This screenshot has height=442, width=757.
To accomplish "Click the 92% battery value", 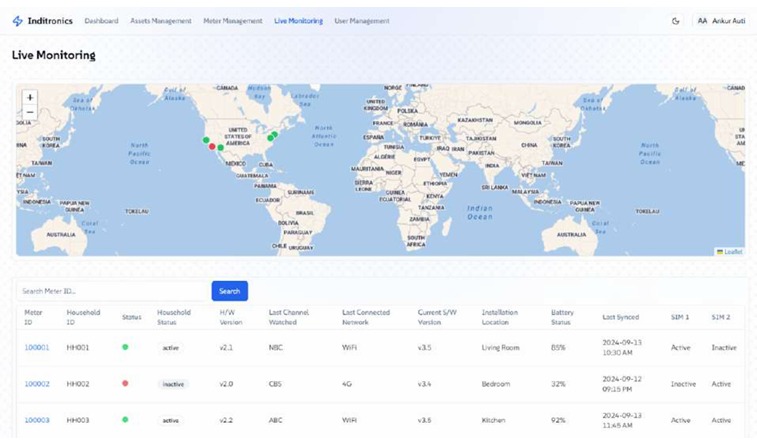I will point(558,420).
